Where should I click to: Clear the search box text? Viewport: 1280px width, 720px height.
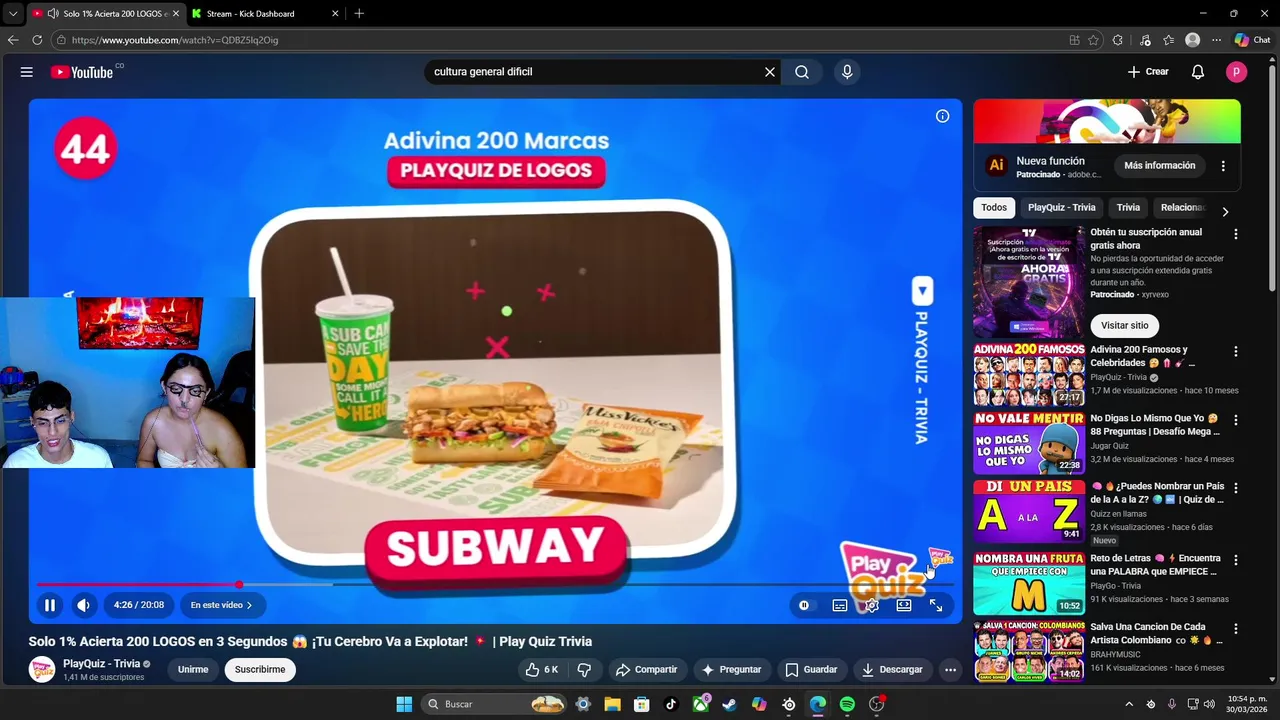tap(770, 72)
